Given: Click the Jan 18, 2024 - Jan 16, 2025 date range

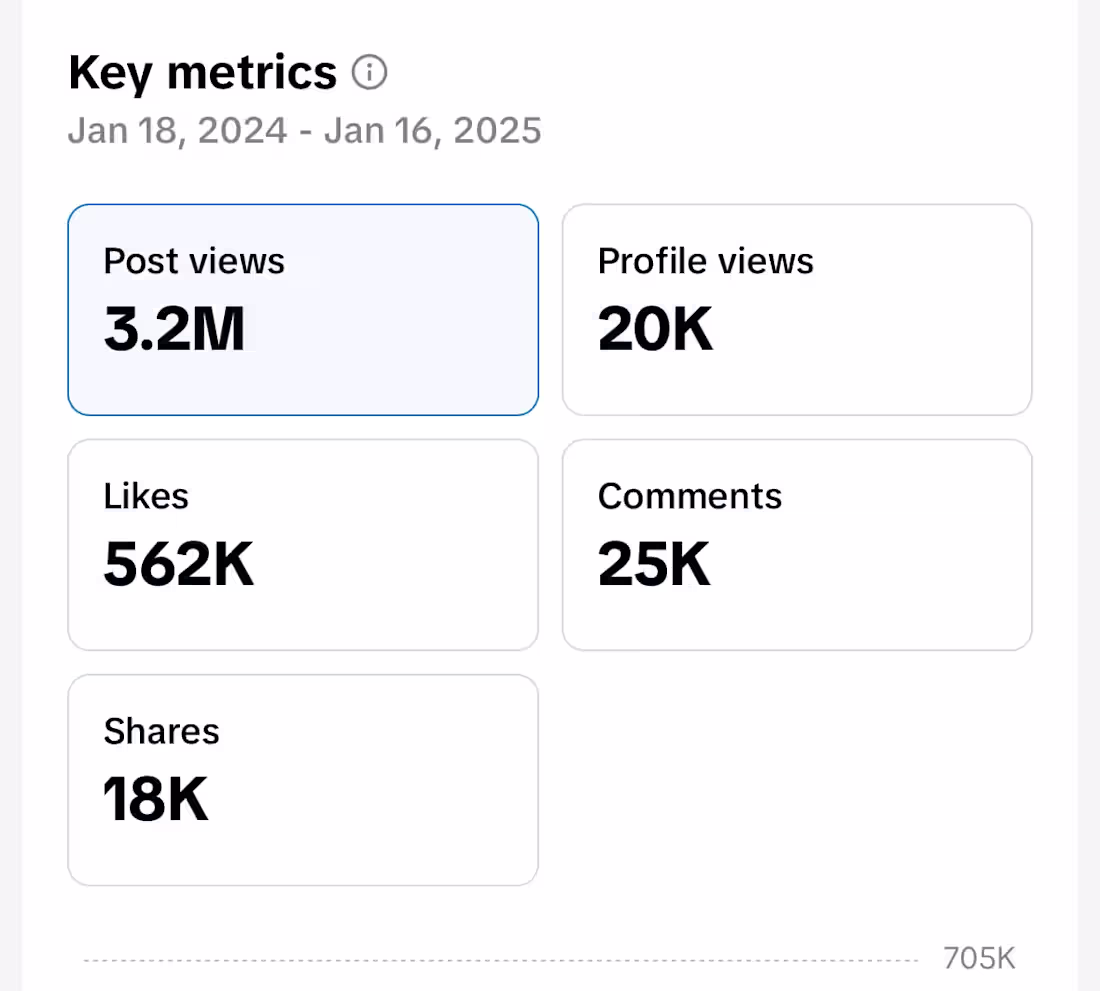Looking at the screenshot, I should [305, 131].
